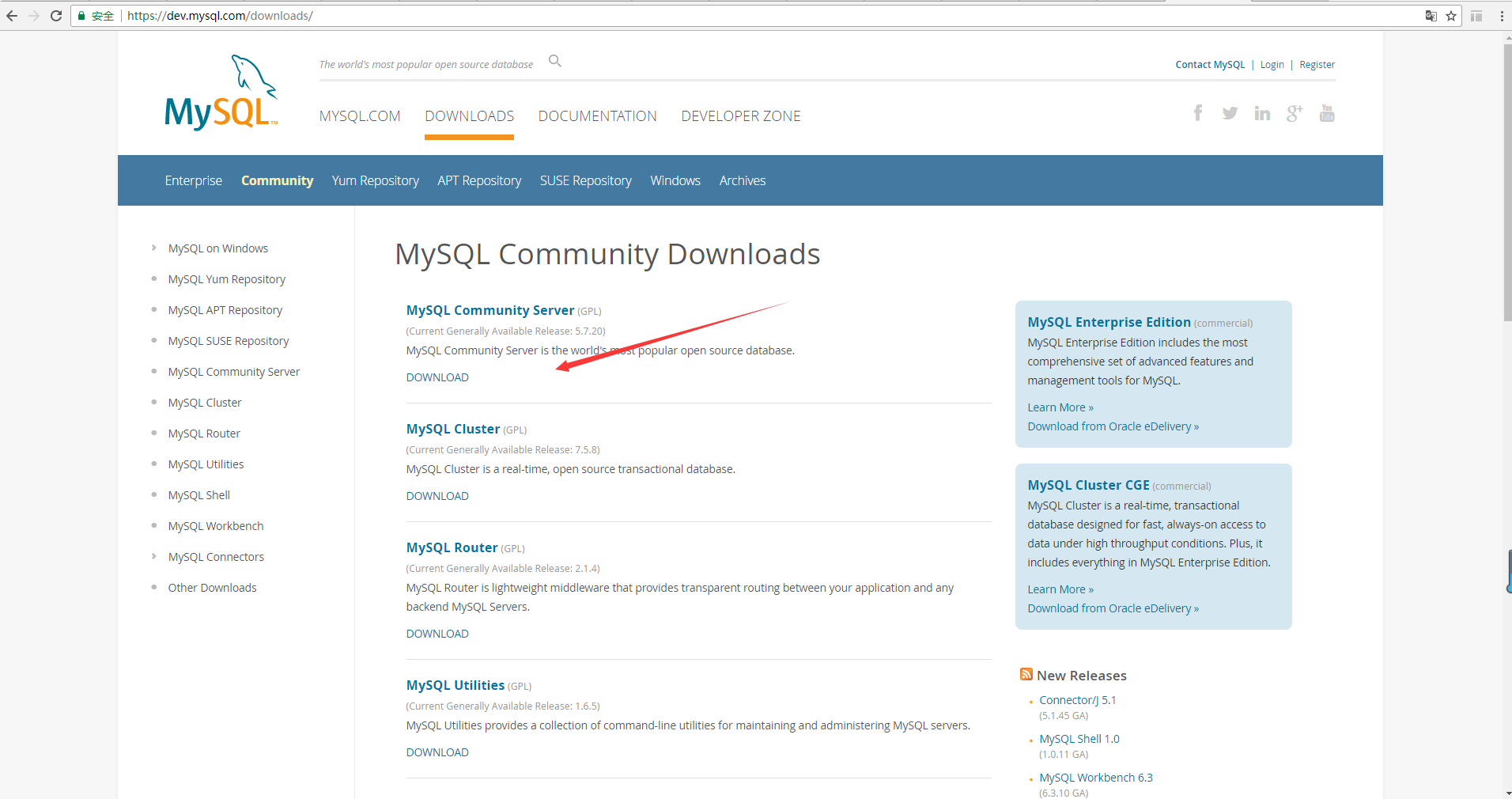Click the New Releases RSS feed icon
The height and width of the screenshot is (799, 1512).
(1026, 674)
